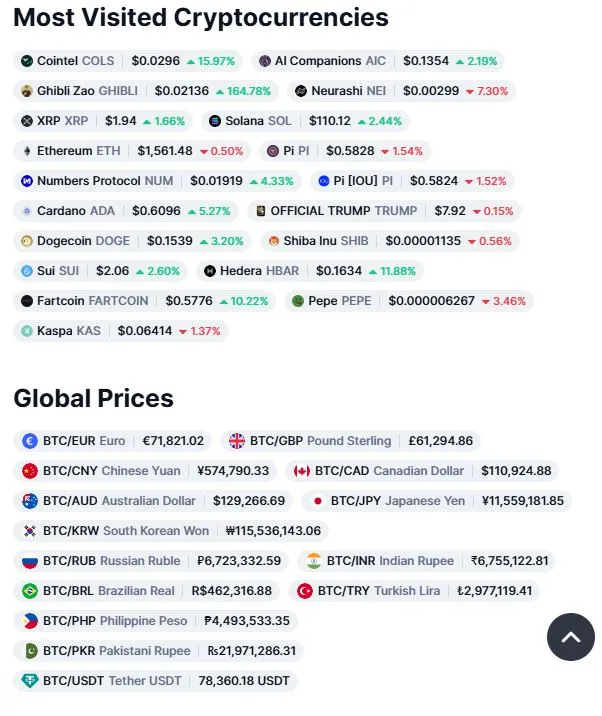The width and height of the screenshot is (602, 716).
Task: Click the Solana logo icon
Action: 215,121
